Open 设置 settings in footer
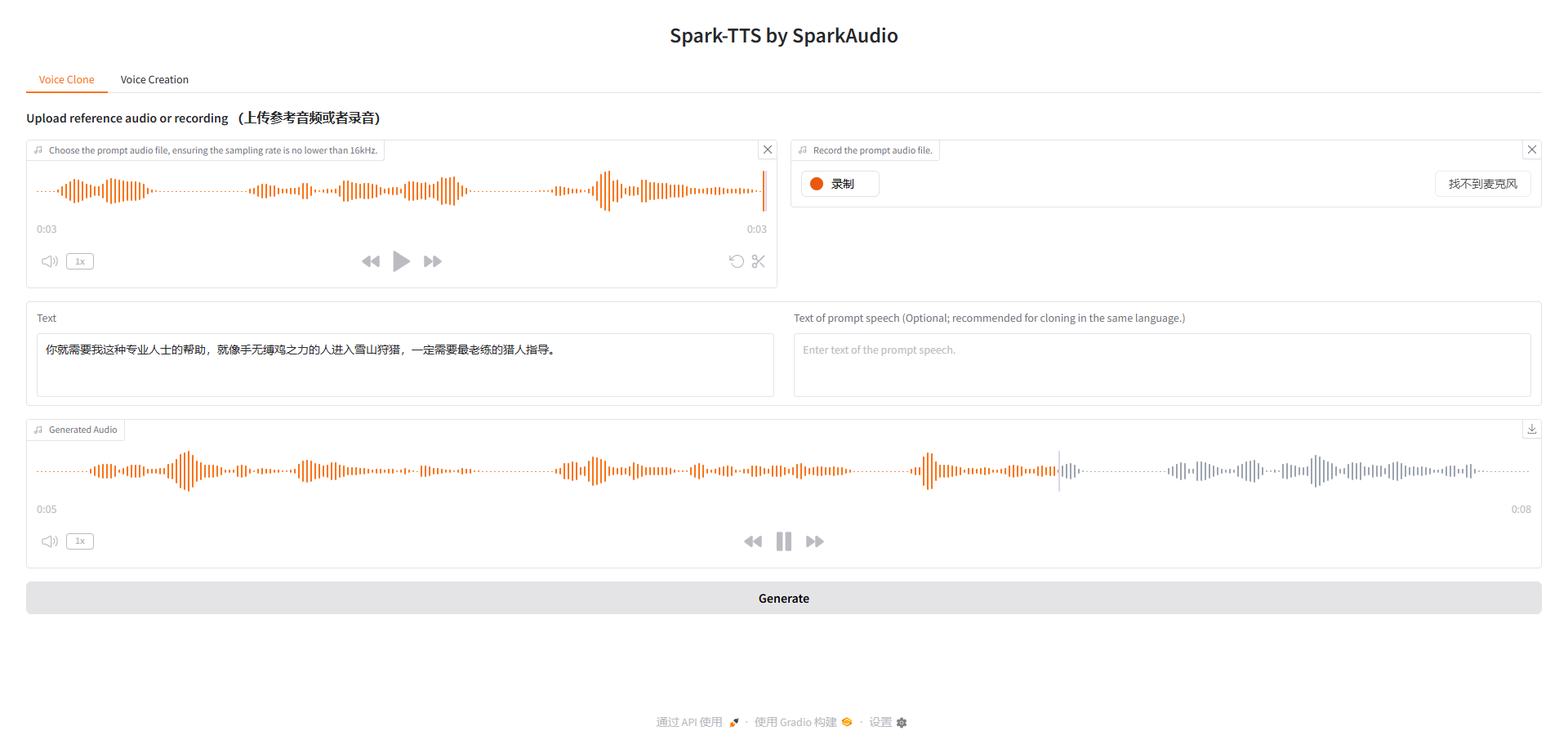The image size is (1568, 744). 888,722
